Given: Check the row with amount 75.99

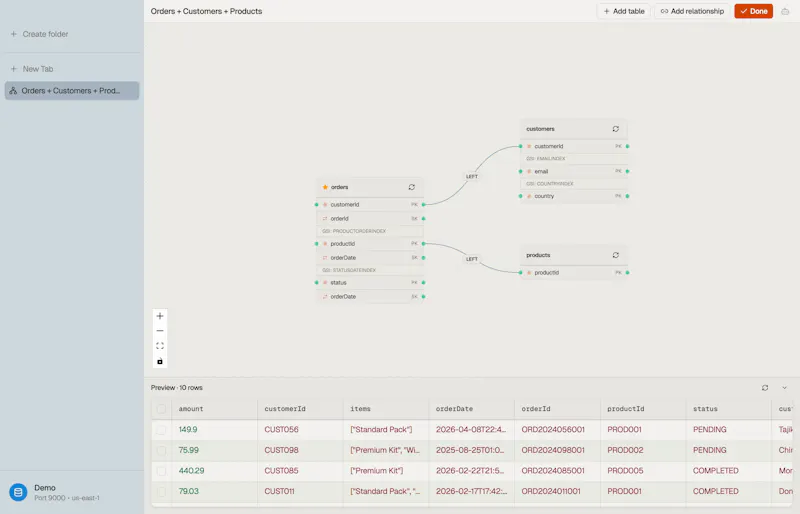Looking at the screenshot, I should [161, 450].
